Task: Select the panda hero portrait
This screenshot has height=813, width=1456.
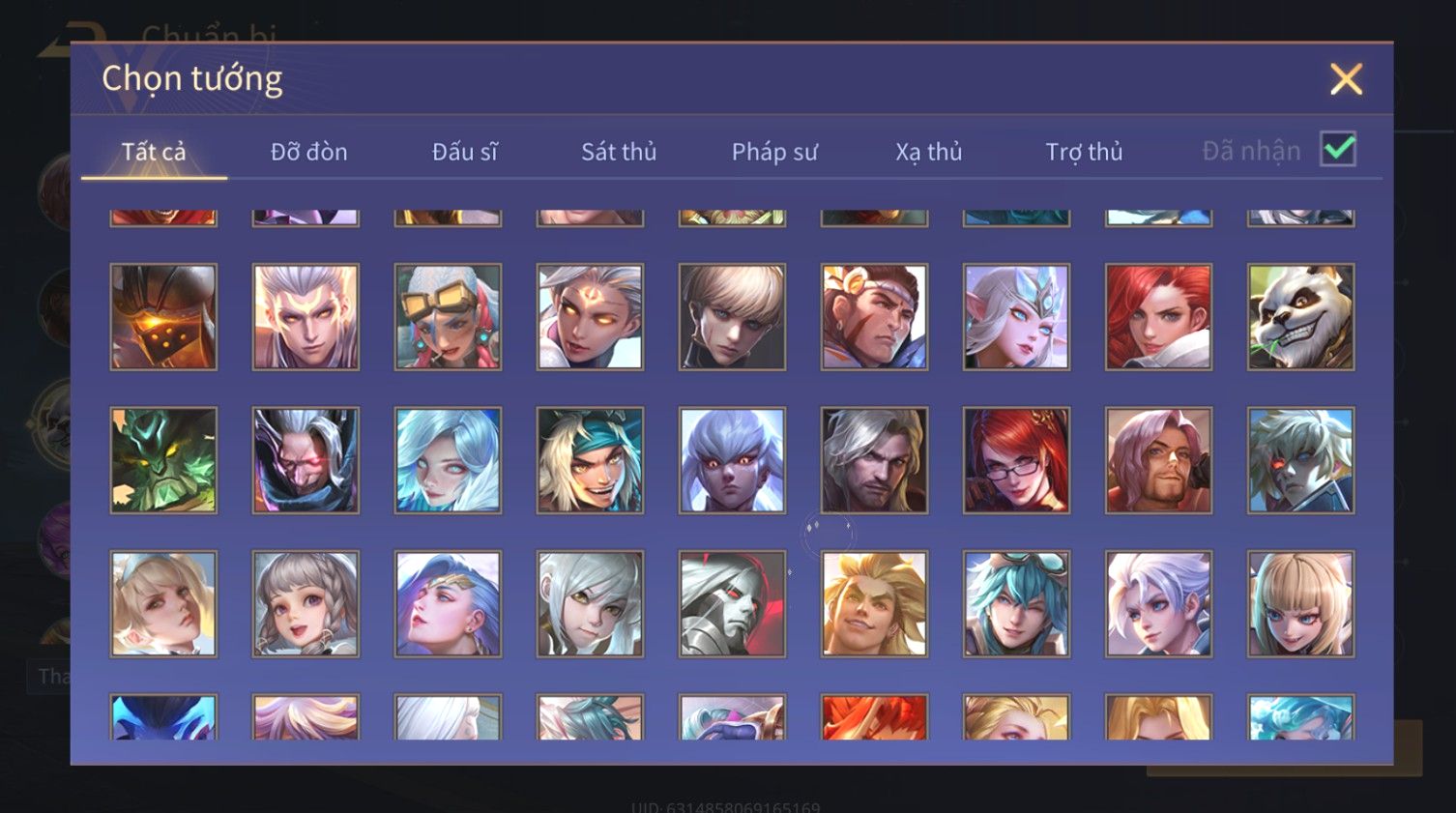Action: [x=1300, y=317]
